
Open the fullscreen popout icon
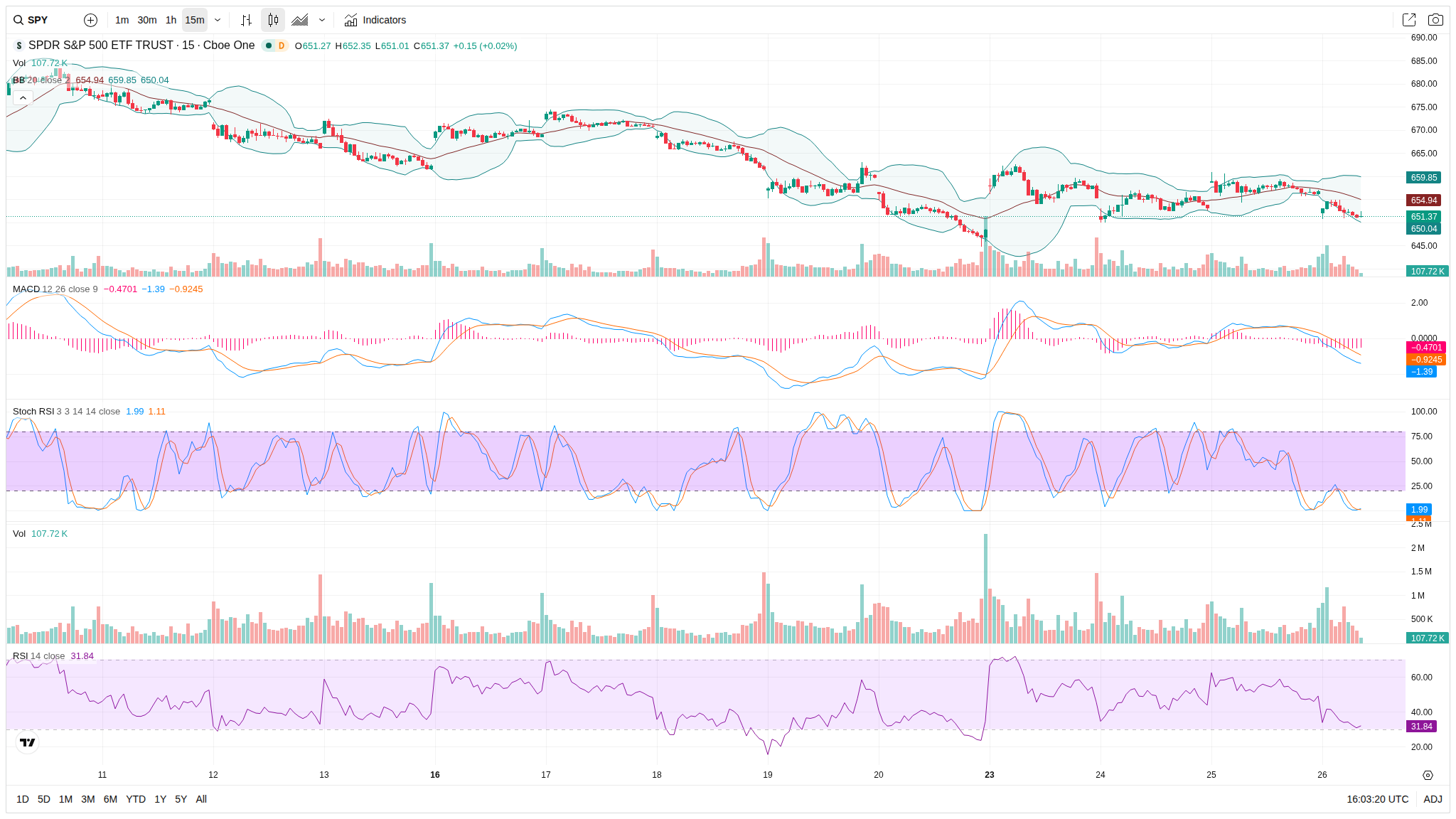[x=1408, y=20]
